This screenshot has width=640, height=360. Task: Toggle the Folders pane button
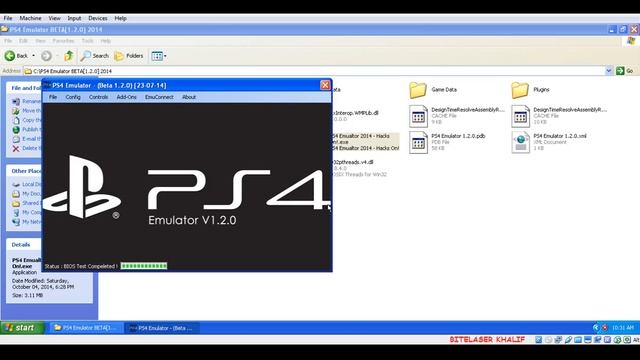coord(129,56)
